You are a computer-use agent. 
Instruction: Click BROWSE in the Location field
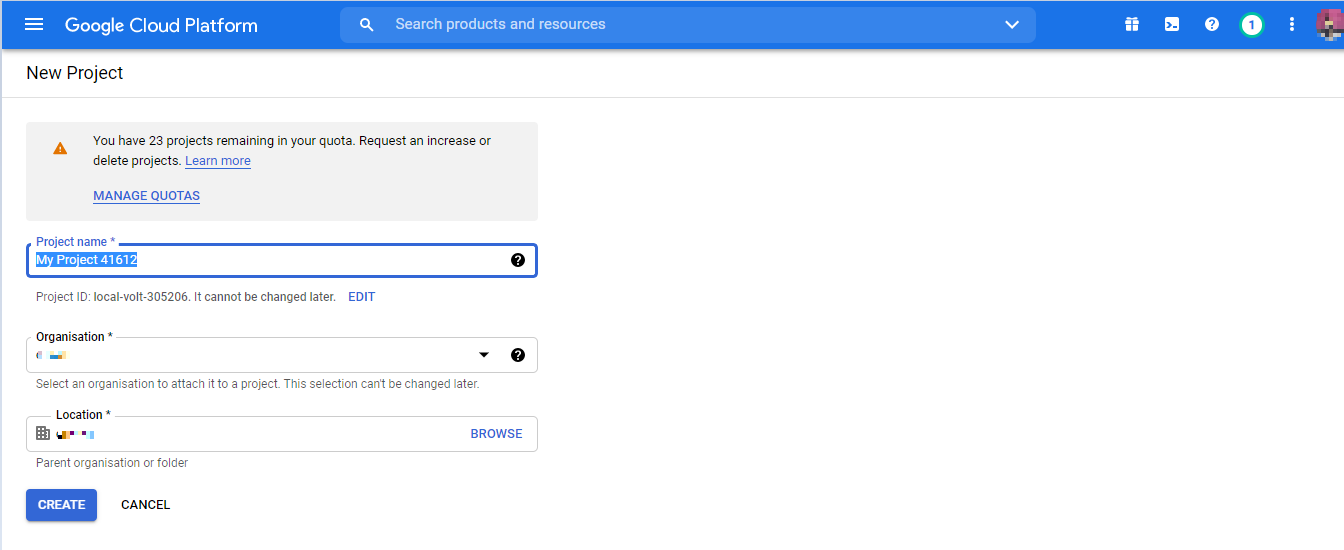tap(497, 434)
